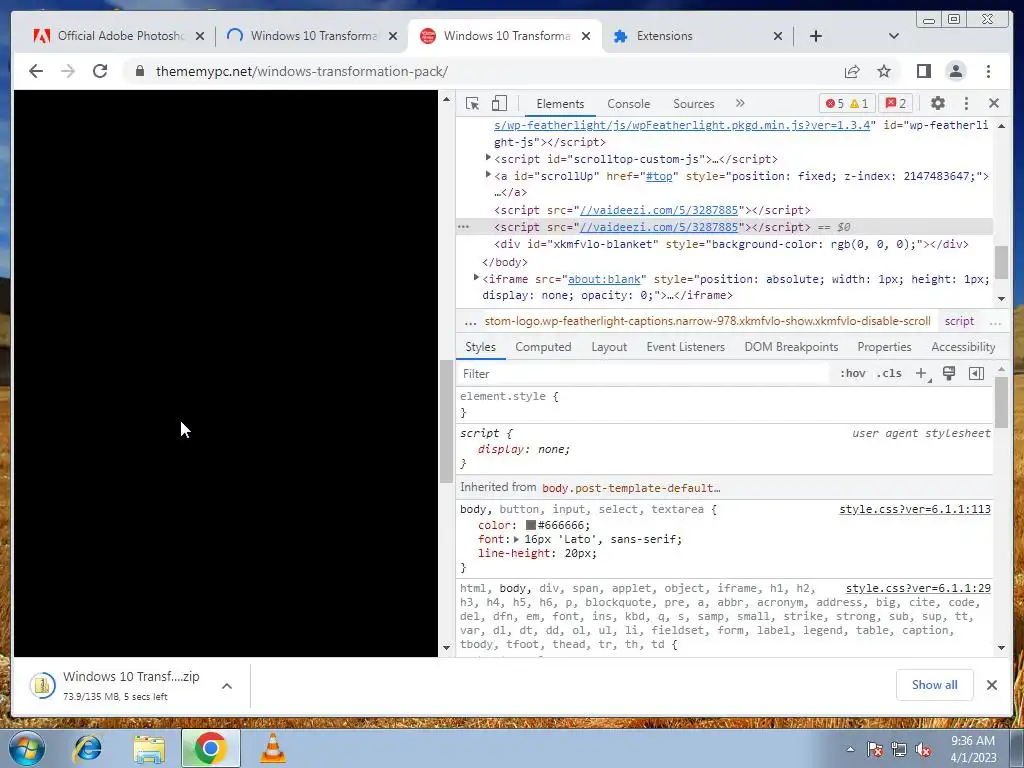This screenshot has height=768, width=1024.
Task: Reload the current page
Action: [100, 71]
